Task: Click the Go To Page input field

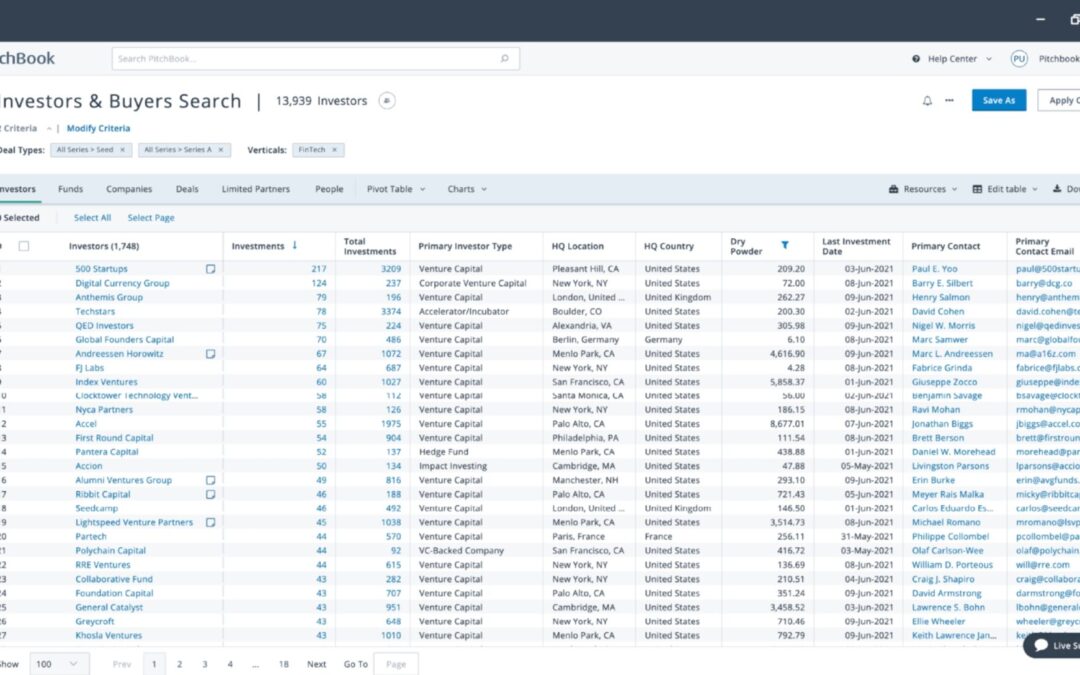Action: [x=396, y=664]
